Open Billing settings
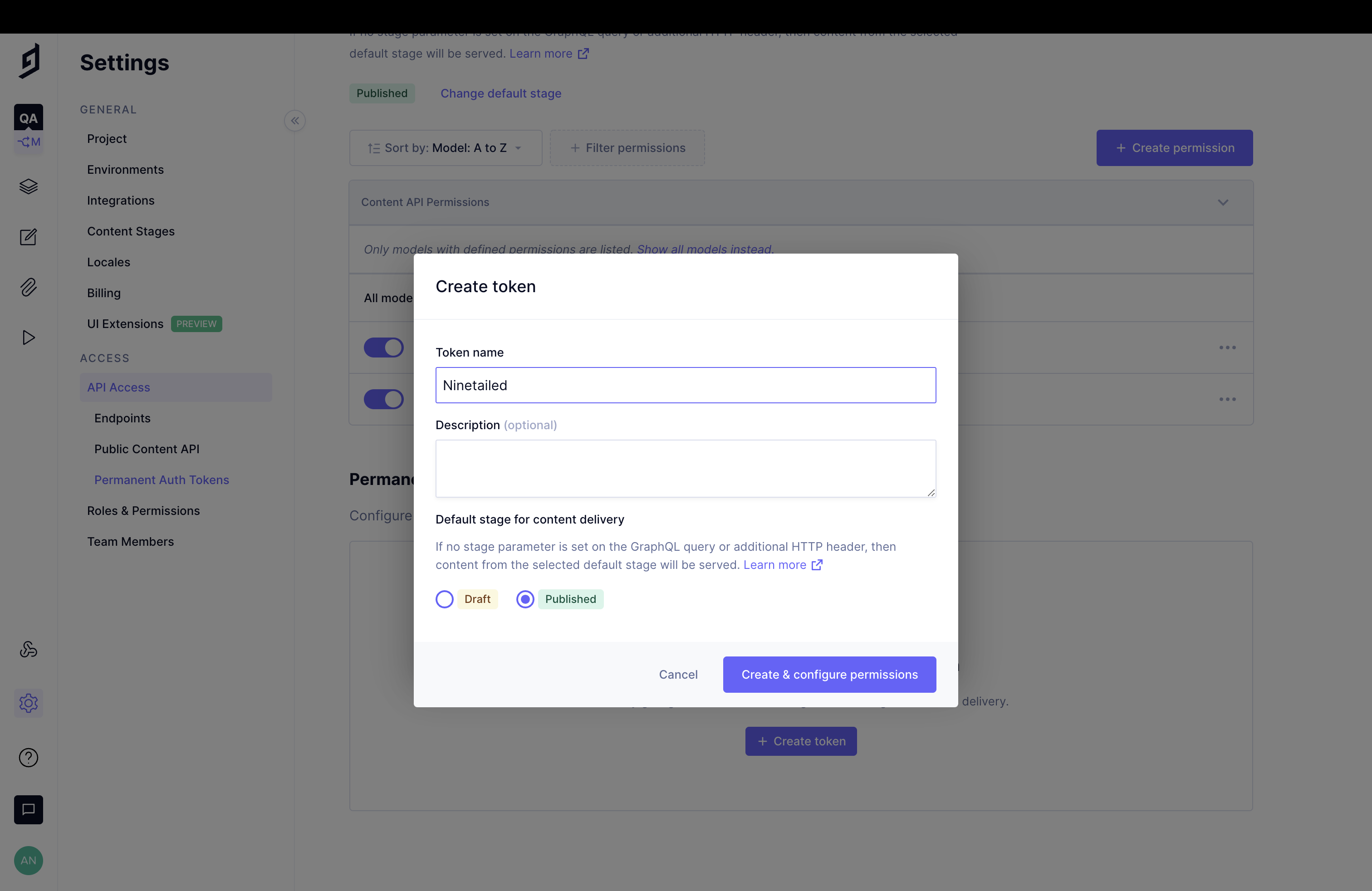1372x891 pixels. click(104, 294)
